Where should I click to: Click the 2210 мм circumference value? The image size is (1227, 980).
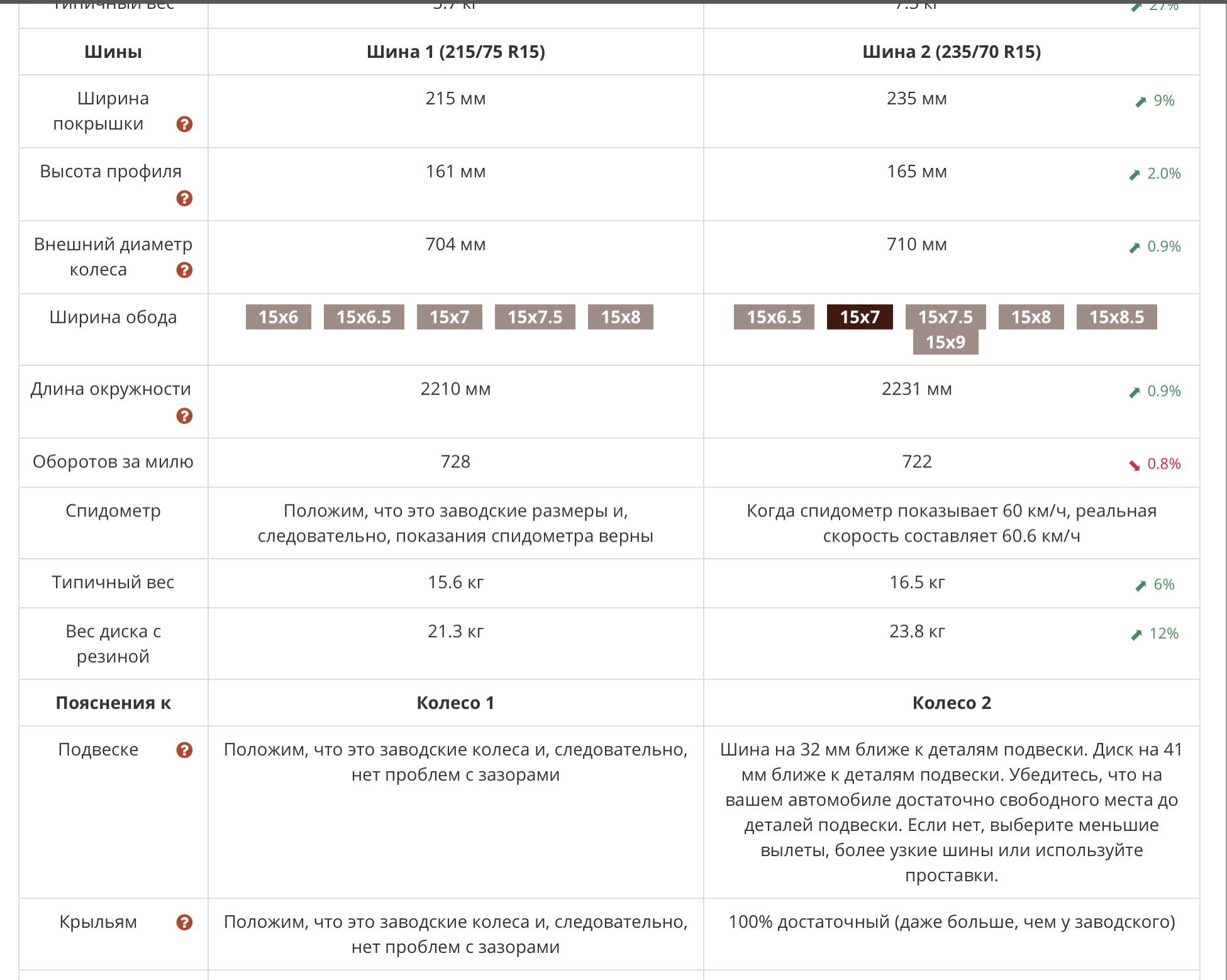pyautogui.click(x=456, y=389)
